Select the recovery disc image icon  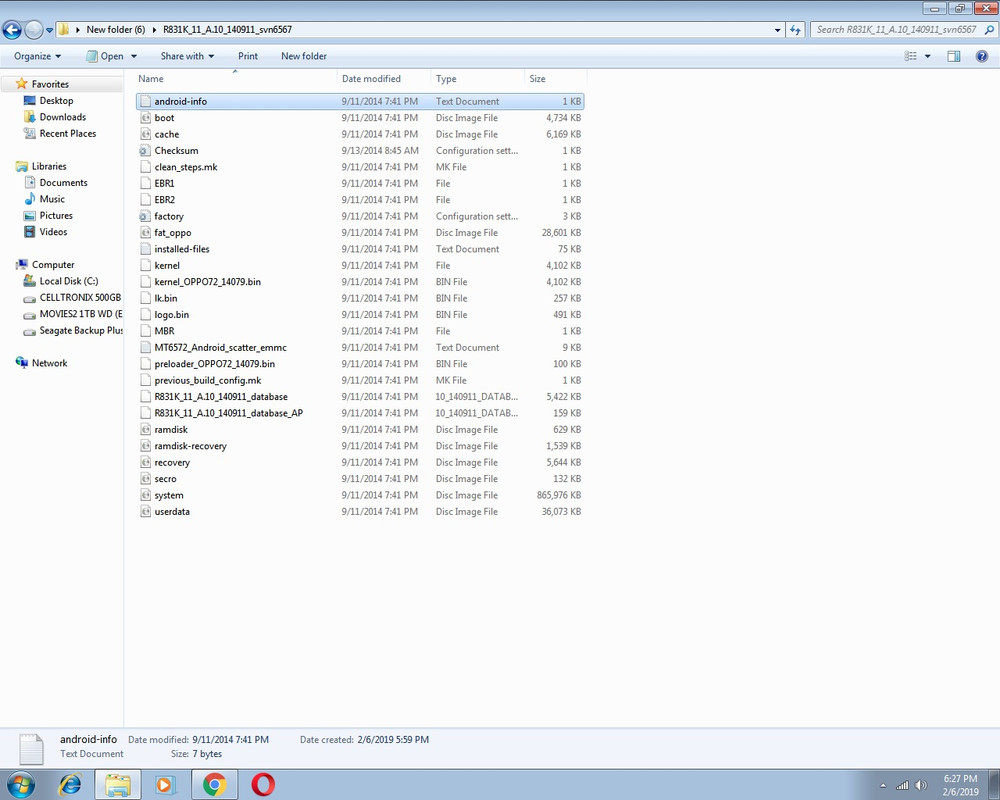tap(145, 463)
